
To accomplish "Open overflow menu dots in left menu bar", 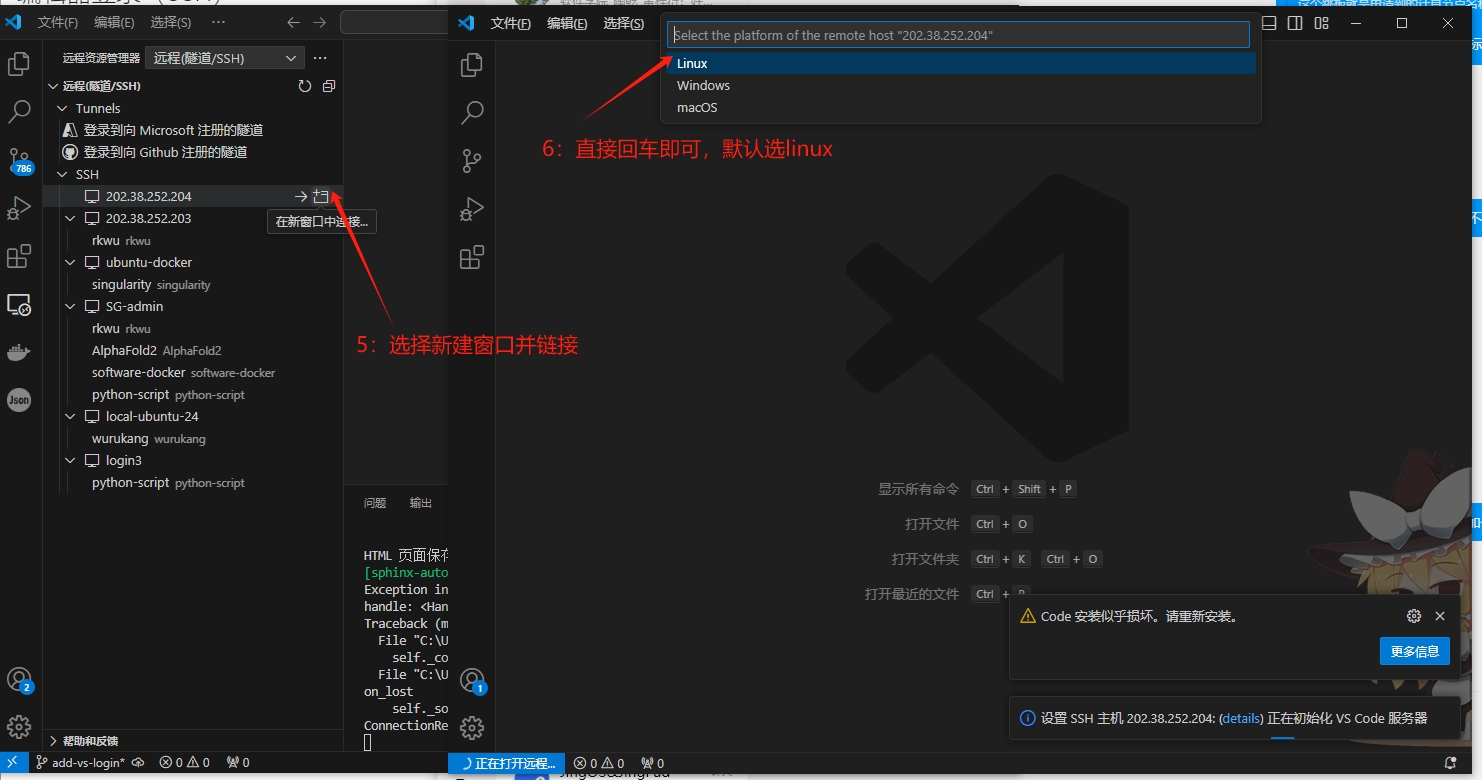I will pos(219,22).
